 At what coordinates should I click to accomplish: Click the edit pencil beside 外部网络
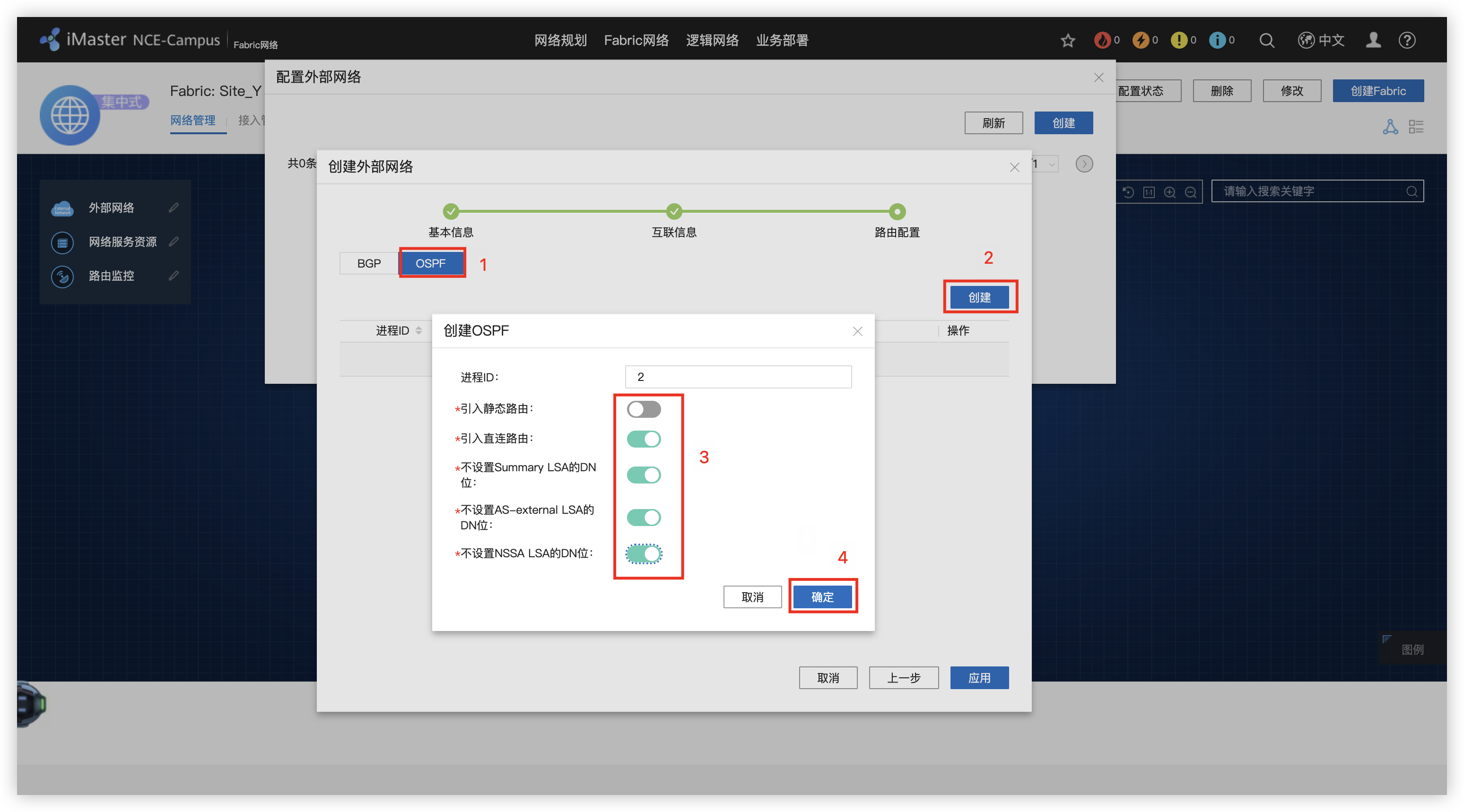pos(174,207)
